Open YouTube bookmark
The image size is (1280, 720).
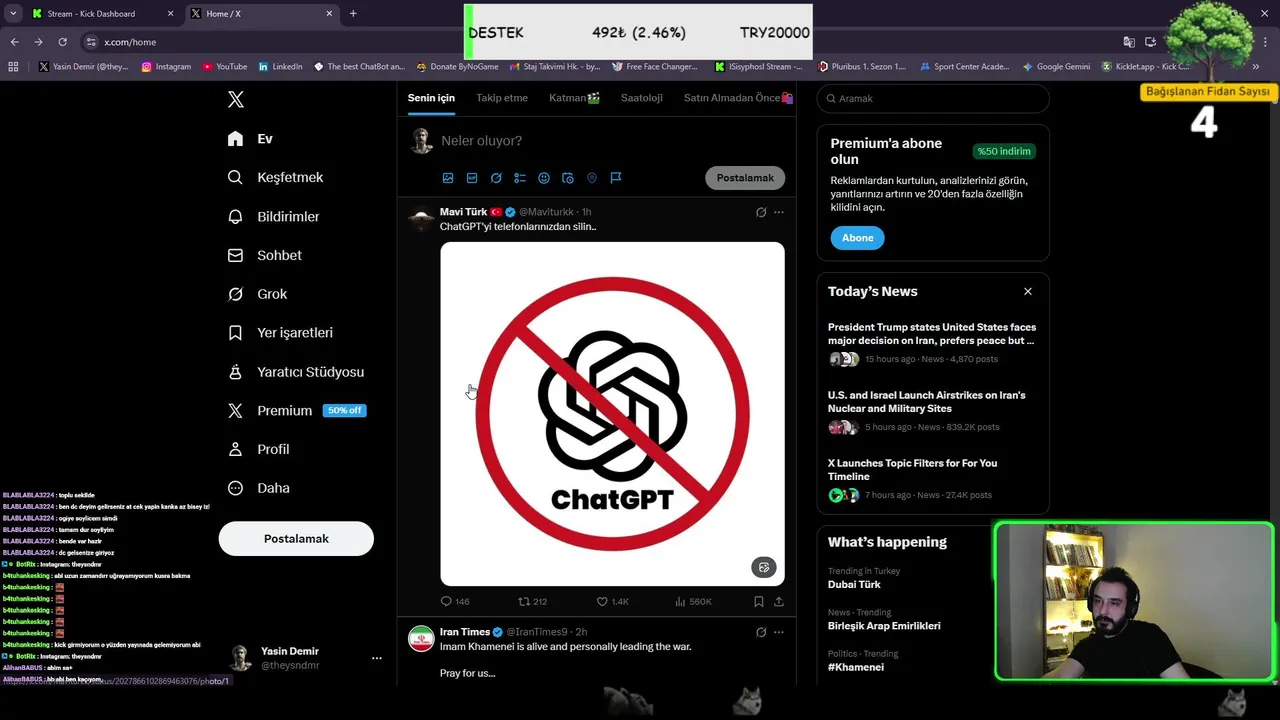click(x=225, y=67)
